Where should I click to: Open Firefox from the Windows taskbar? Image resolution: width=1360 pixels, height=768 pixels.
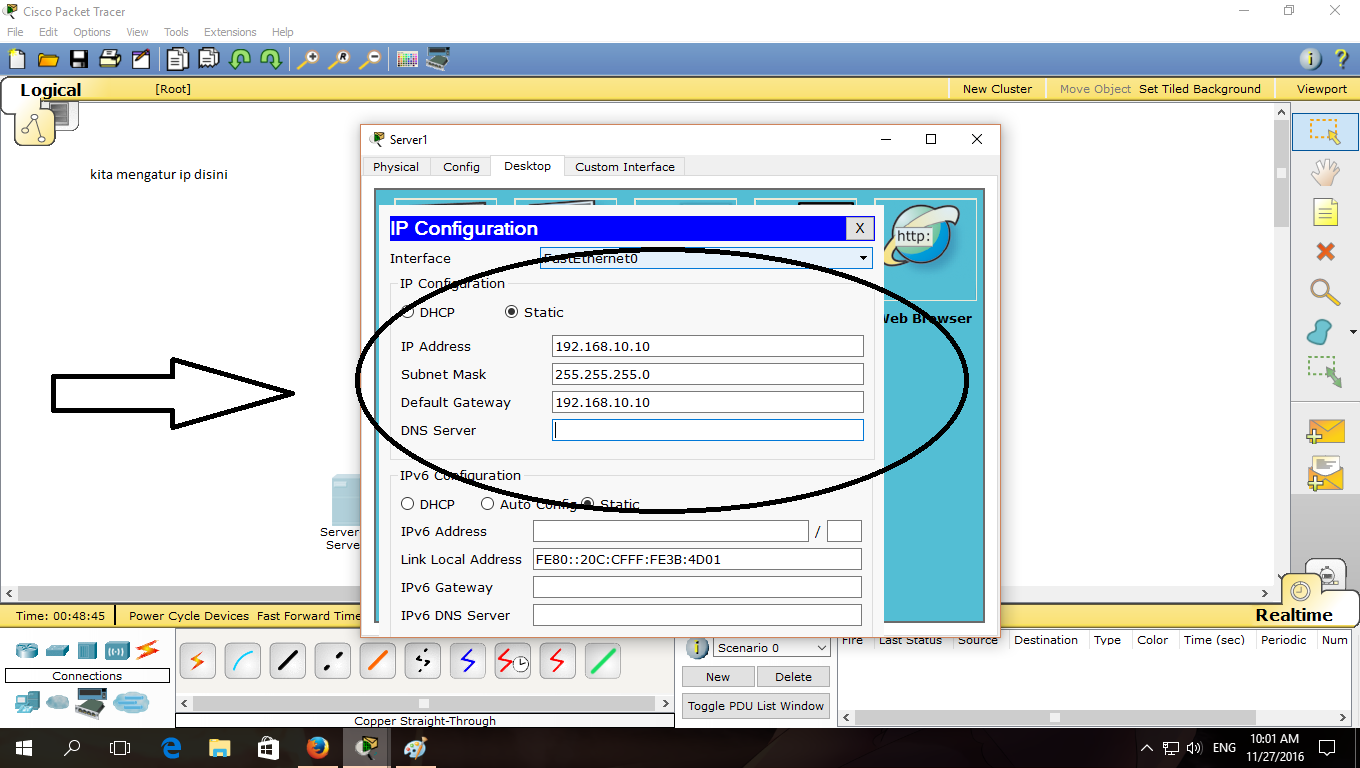click(317, 748)
